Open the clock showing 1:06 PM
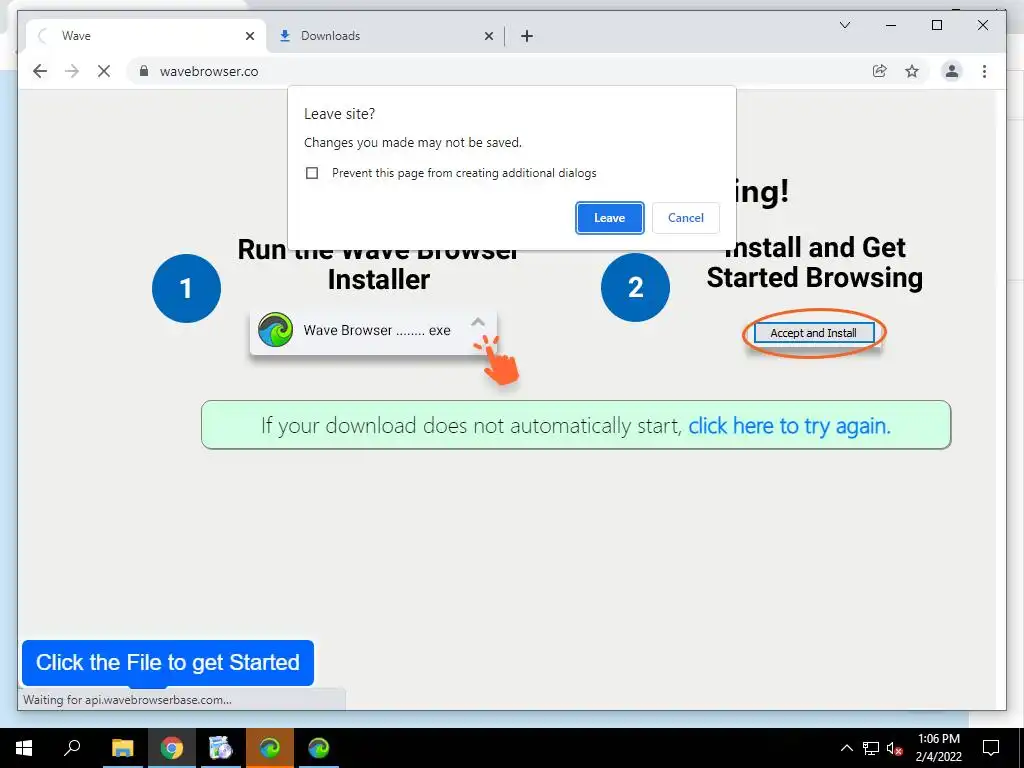 tap(938, 748)
